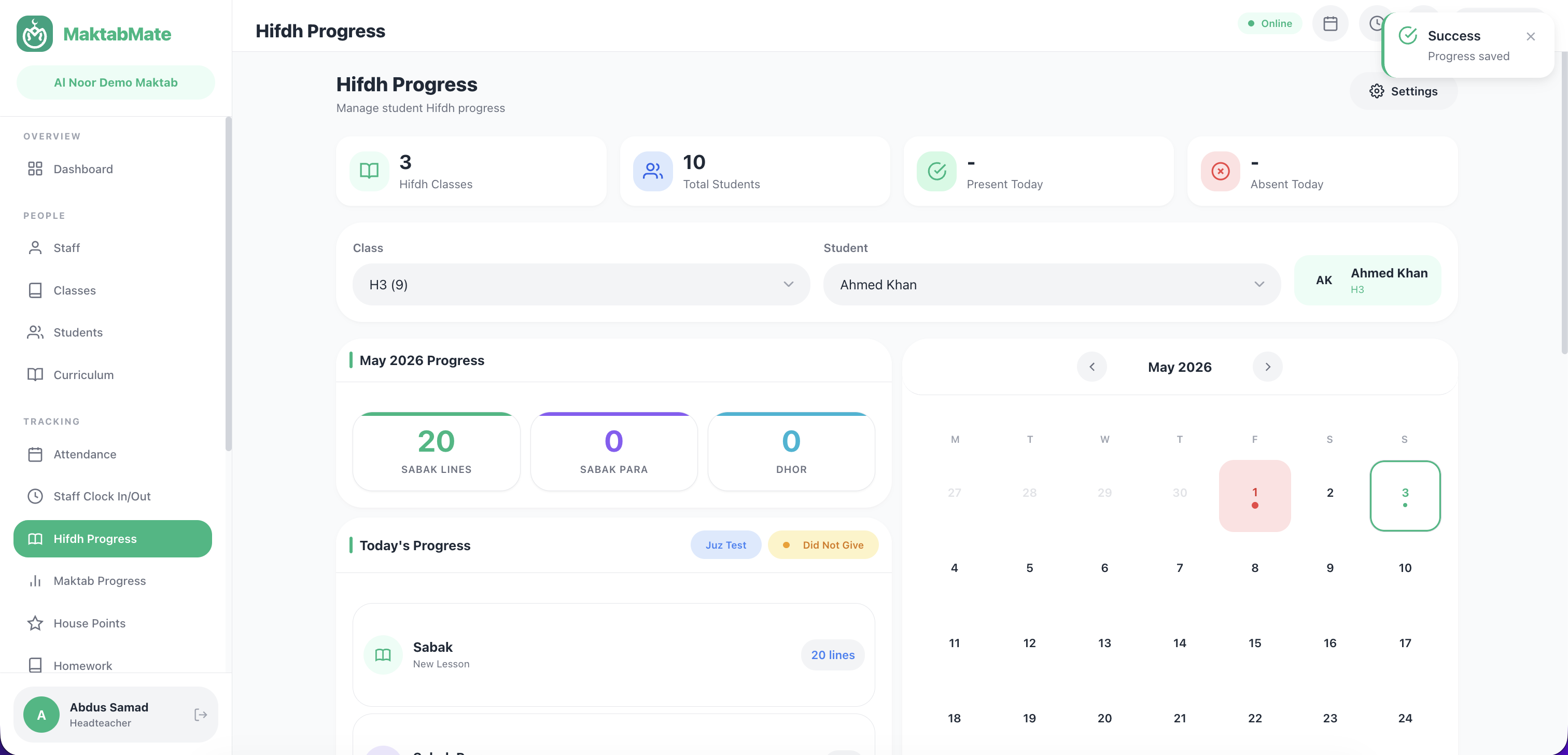This screenshot has height=755, width=1568.
Task: Go to Staff in the sidebar
Action: 113,248
